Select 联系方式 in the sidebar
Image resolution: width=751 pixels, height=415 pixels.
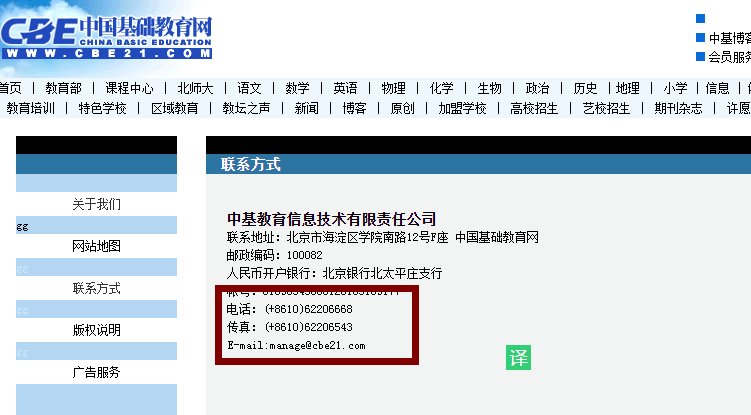(x=96, y=288)
